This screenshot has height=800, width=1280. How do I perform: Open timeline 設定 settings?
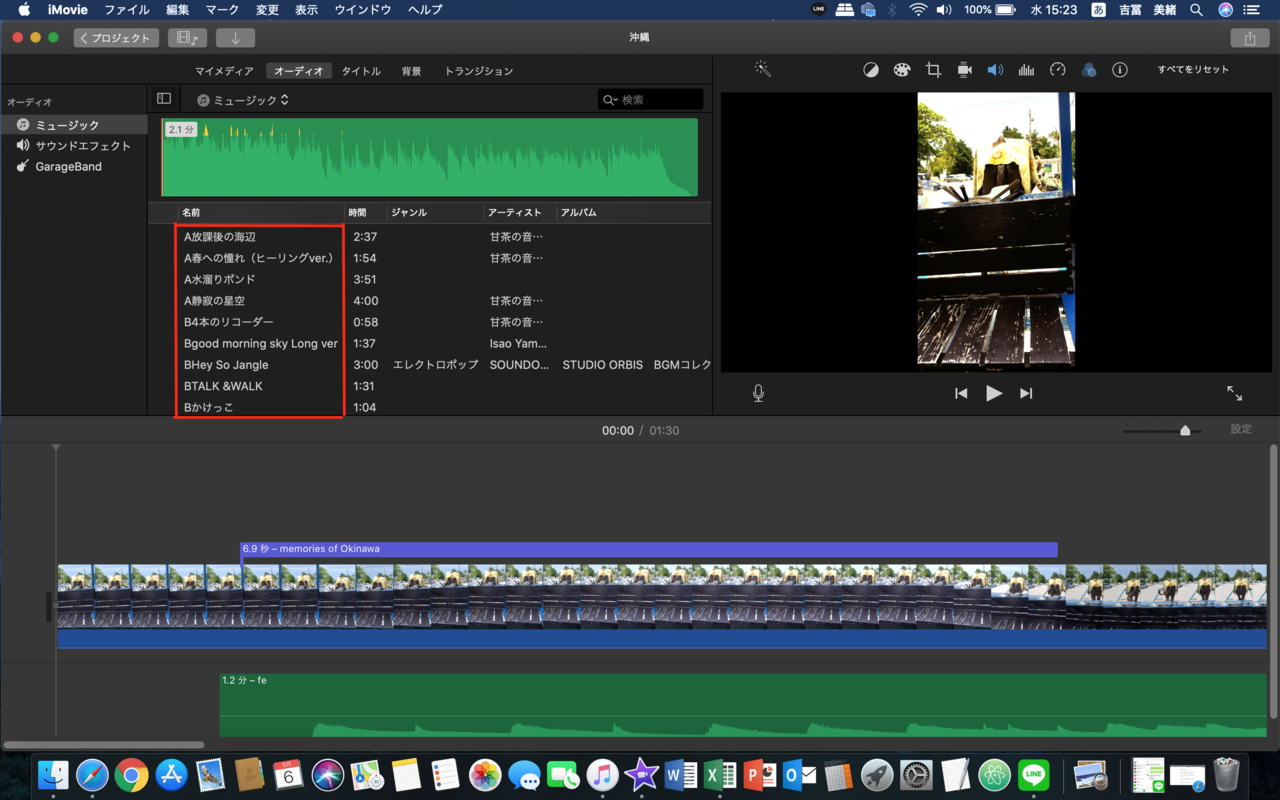[x=1241, y=429]
